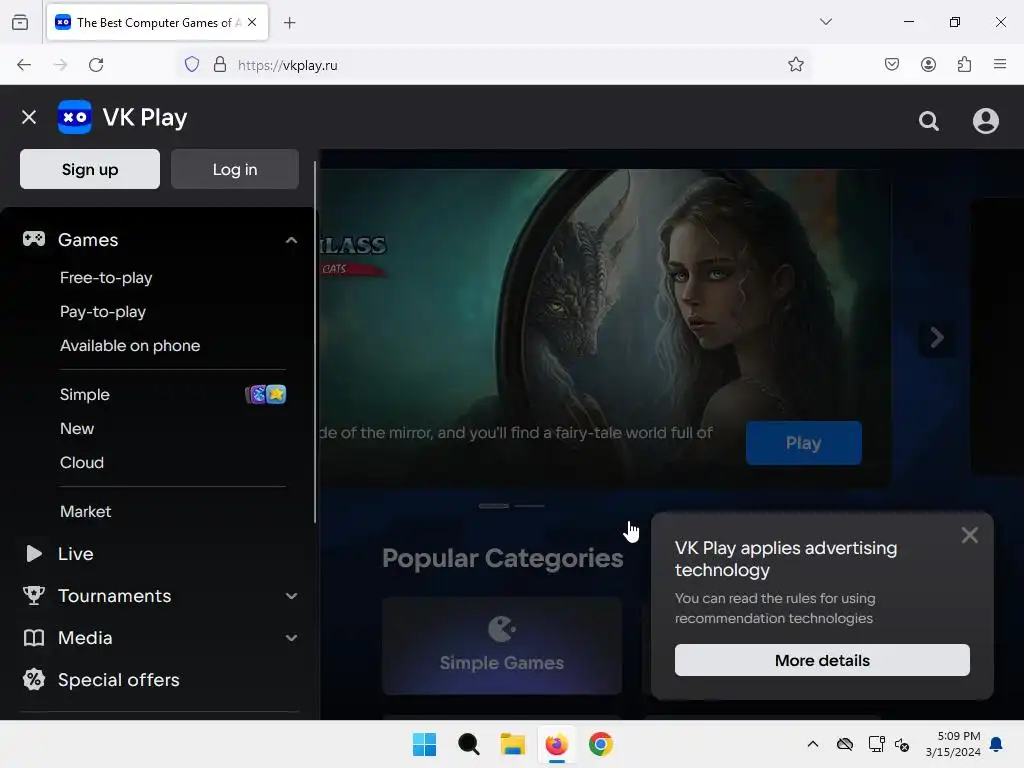1024x768 pixels.
Task: Close the VK Play browser tab
Action: point(252,22)
